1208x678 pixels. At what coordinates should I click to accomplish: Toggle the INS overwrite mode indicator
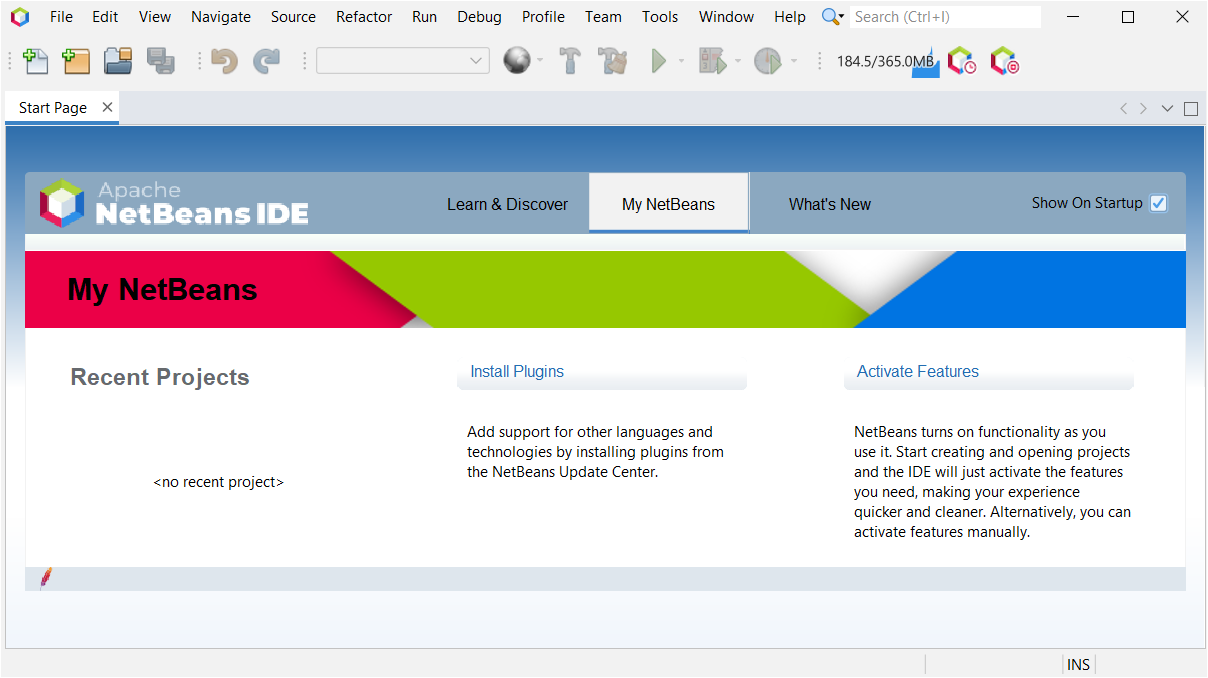click(1078, 664)
